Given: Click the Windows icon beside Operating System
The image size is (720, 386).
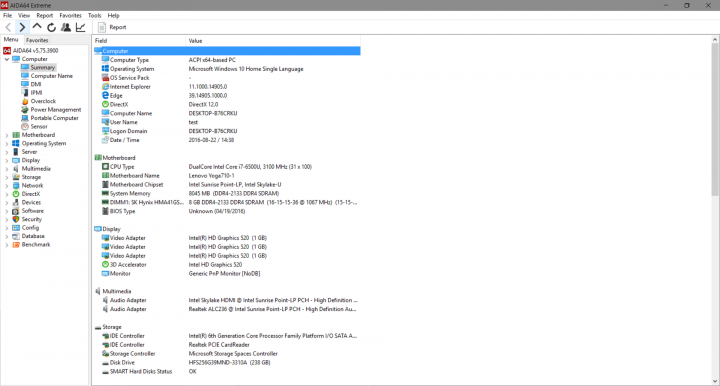Looking at the screenshot, I should (x=105, y=69).
